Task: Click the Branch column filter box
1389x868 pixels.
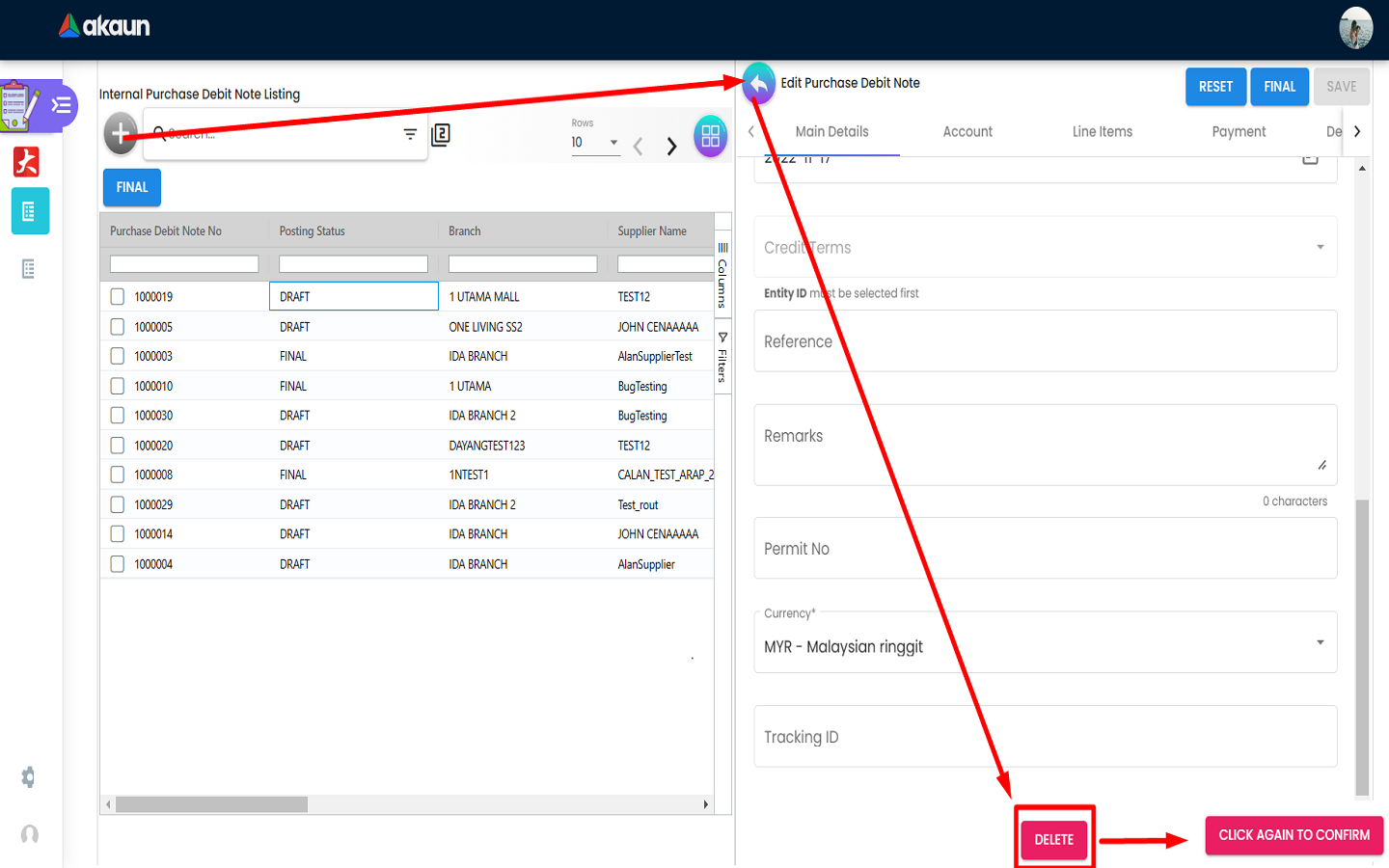Action: pos(523,264)
